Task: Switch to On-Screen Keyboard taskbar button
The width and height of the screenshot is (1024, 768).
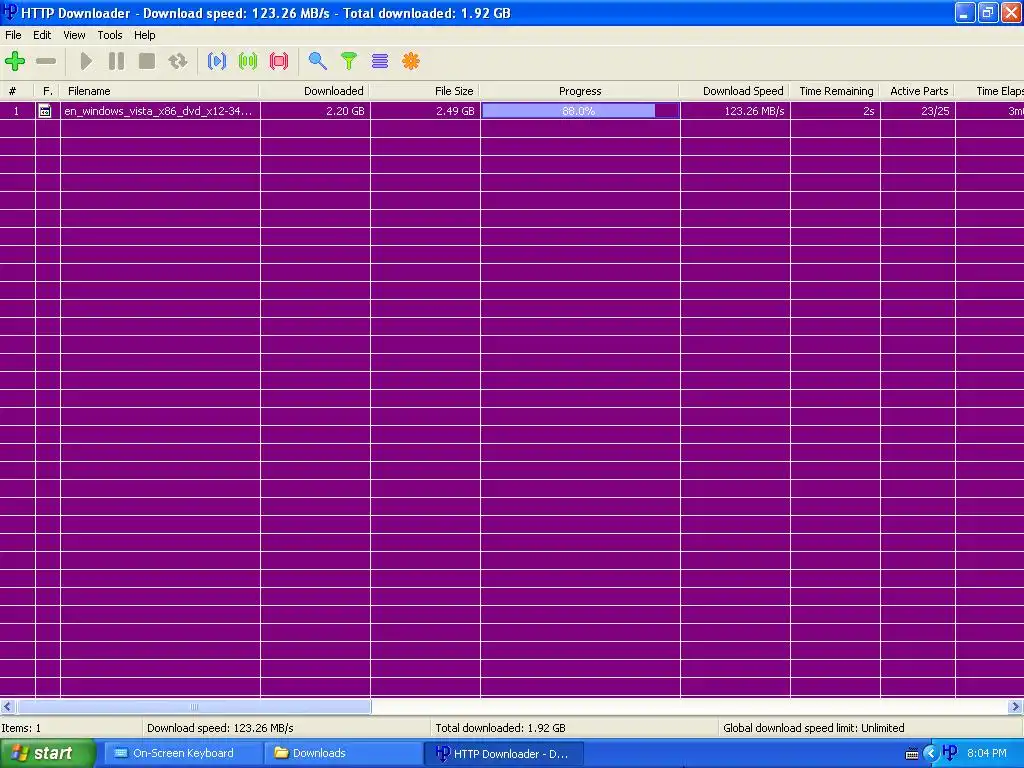Action: [184, 753]
